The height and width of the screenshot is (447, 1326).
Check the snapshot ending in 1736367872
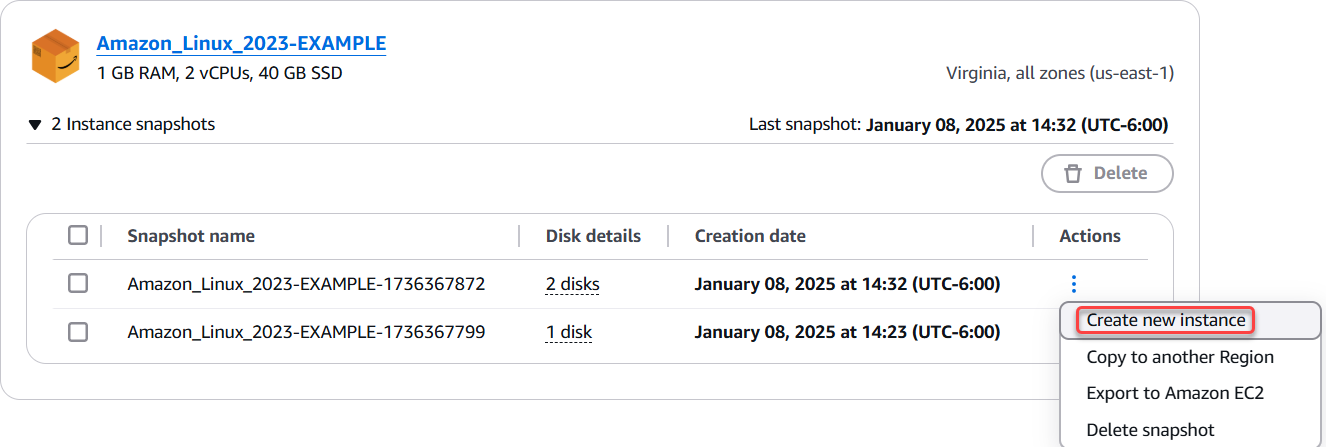tap(78, 283)
